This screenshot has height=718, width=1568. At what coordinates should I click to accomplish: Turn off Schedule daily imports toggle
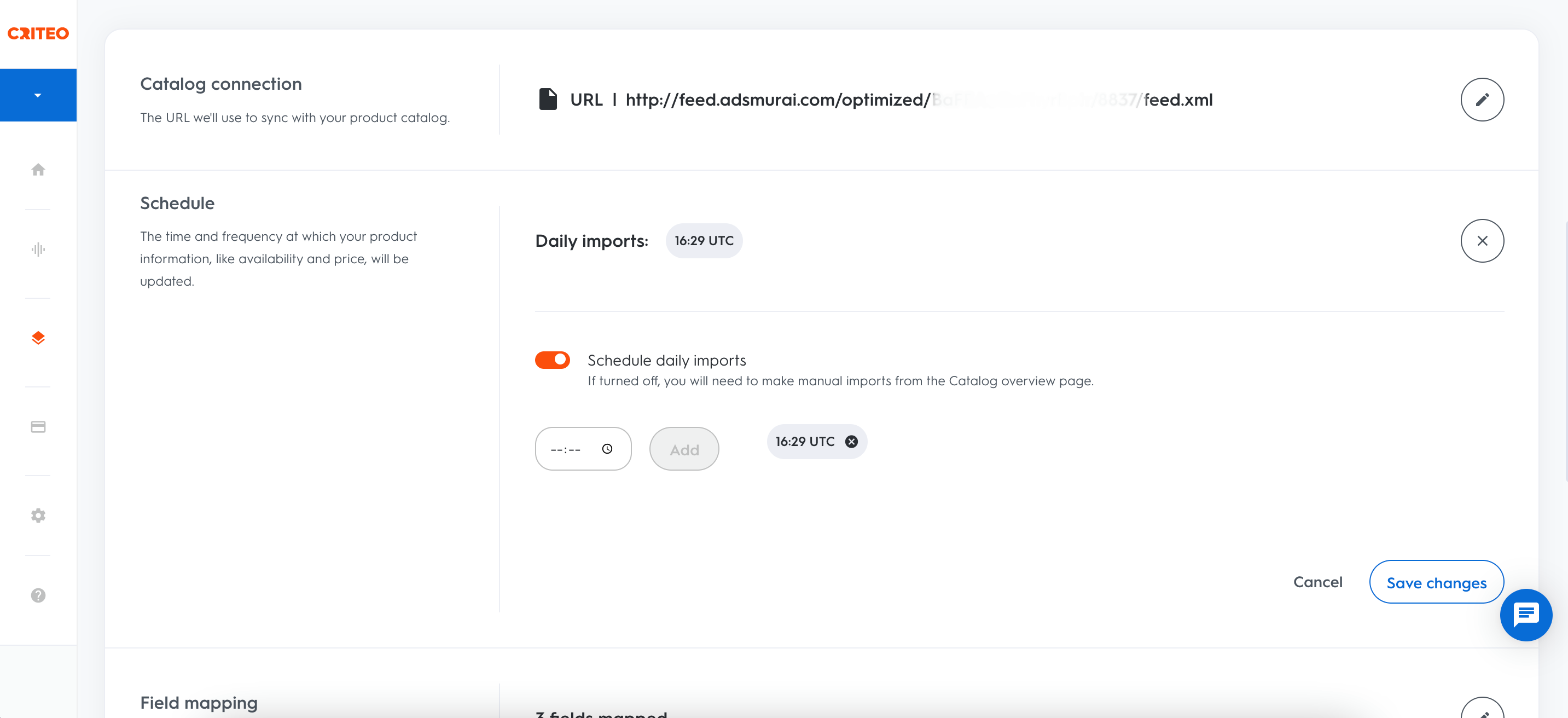point(552,360)
